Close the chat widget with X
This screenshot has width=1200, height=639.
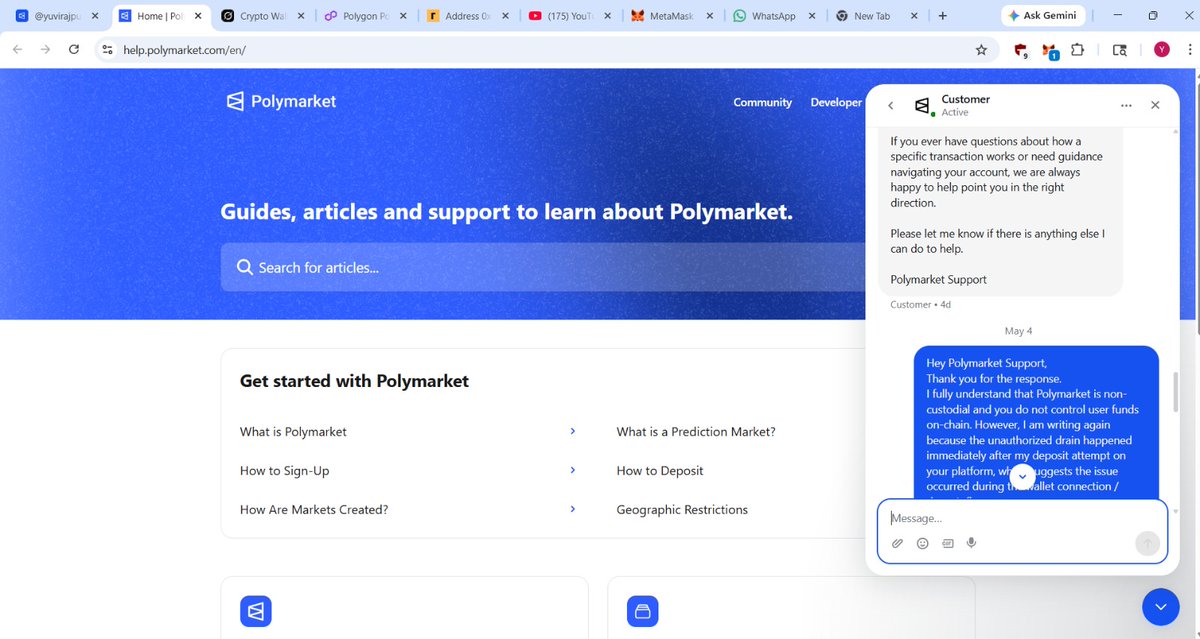click(x=1155, y=105)
